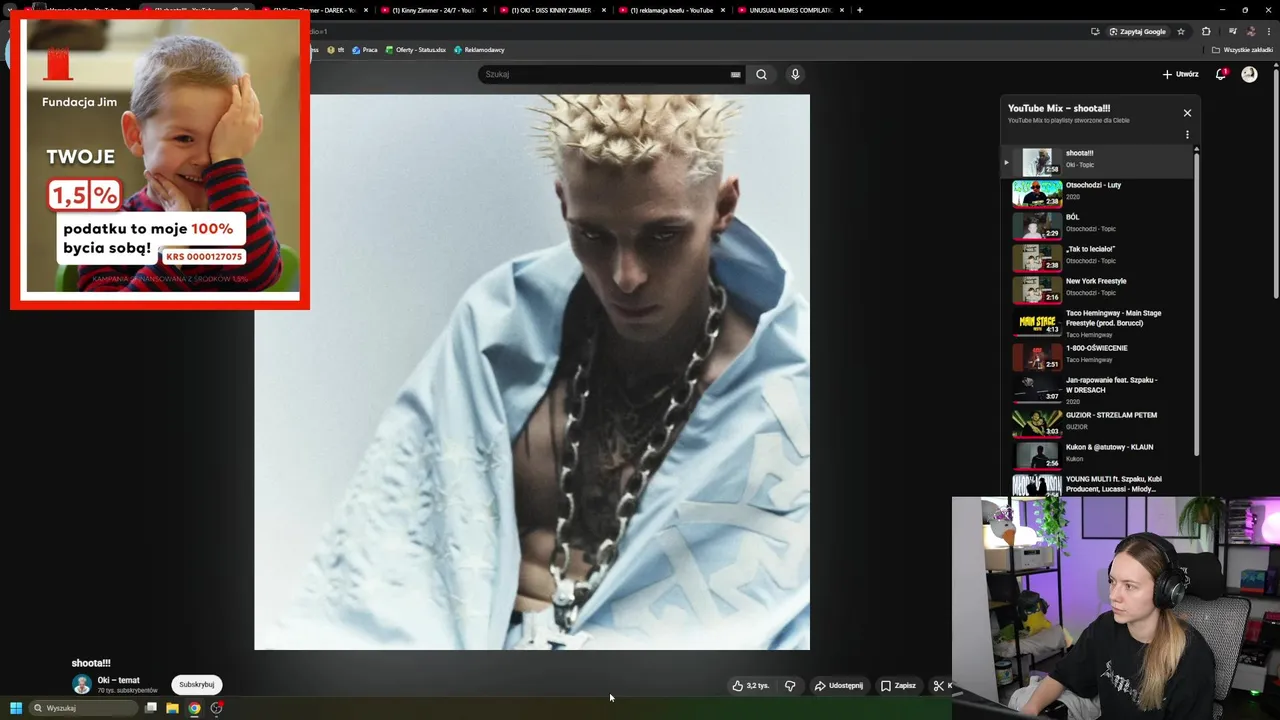Open the on-screen keyboard icon in search box
This screenshot has width=1280, height=720.
coord(735,74)
